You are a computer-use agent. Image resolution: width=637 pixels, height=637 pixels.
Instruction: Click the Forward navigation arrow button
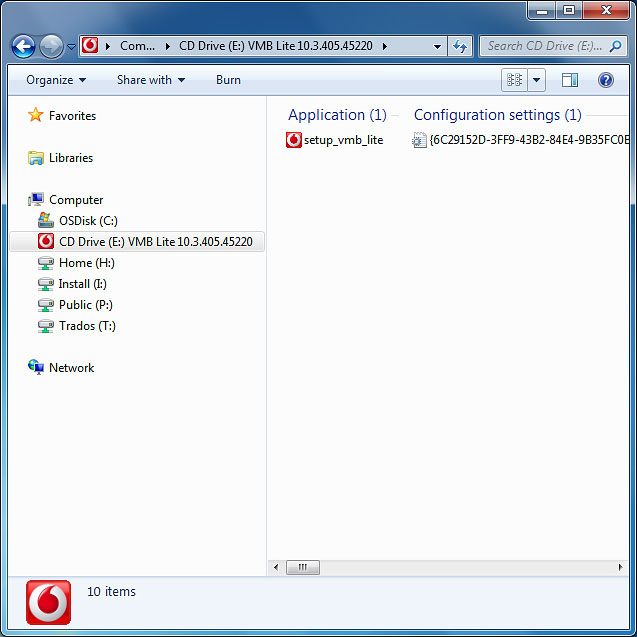tap(51, 46)
